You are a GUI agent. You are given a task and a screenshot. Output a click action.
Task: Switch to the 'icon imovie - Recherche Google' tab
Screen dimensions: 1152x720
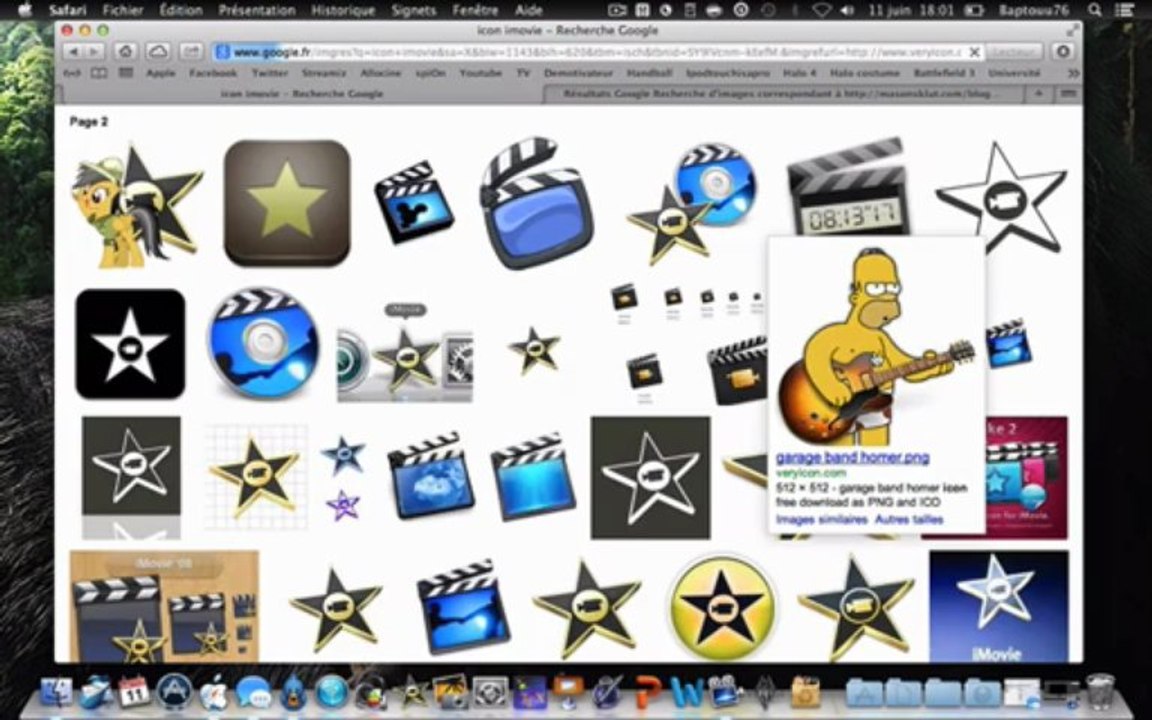coord(302,94)
